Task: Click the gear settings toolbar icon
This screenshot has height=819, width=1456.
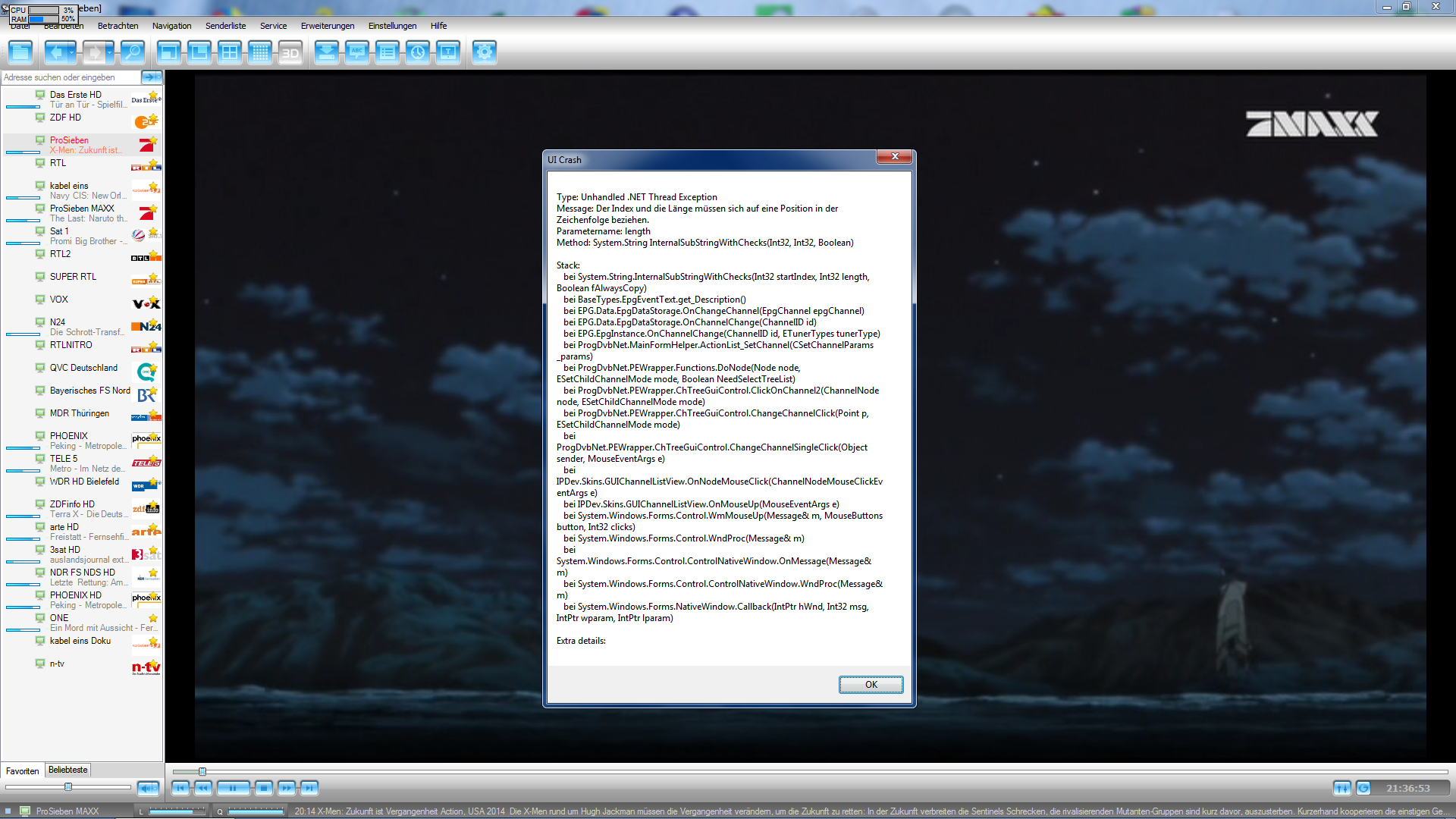Action: click(x=484, y=52)
